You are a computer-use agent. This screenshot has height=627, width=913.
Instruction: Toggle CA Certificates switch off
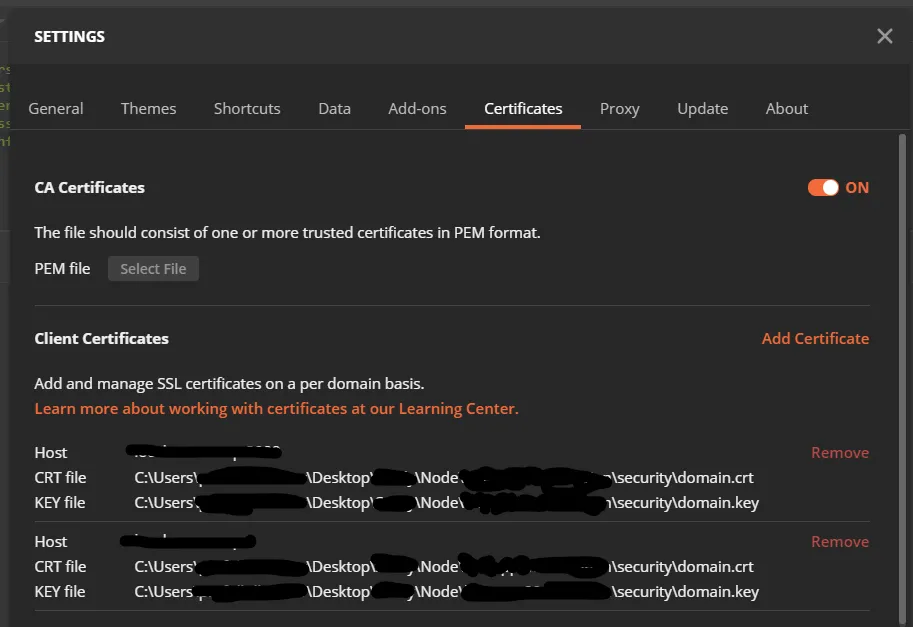pyautogui.click(x=823, y=188)
